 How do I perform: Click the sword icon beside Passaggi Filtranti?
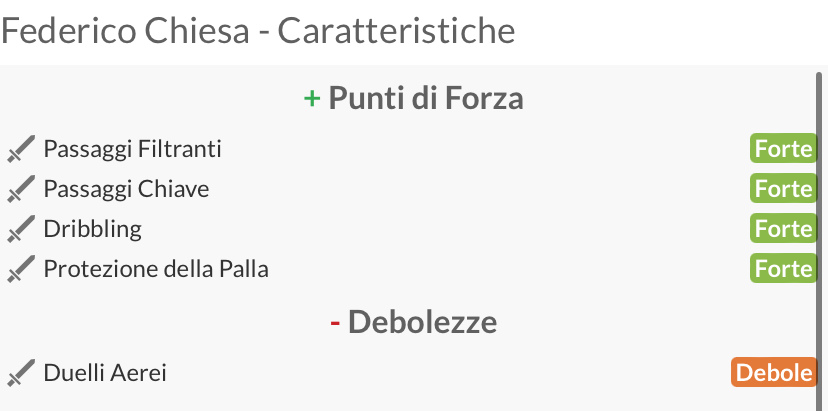[x=21, y=148]
